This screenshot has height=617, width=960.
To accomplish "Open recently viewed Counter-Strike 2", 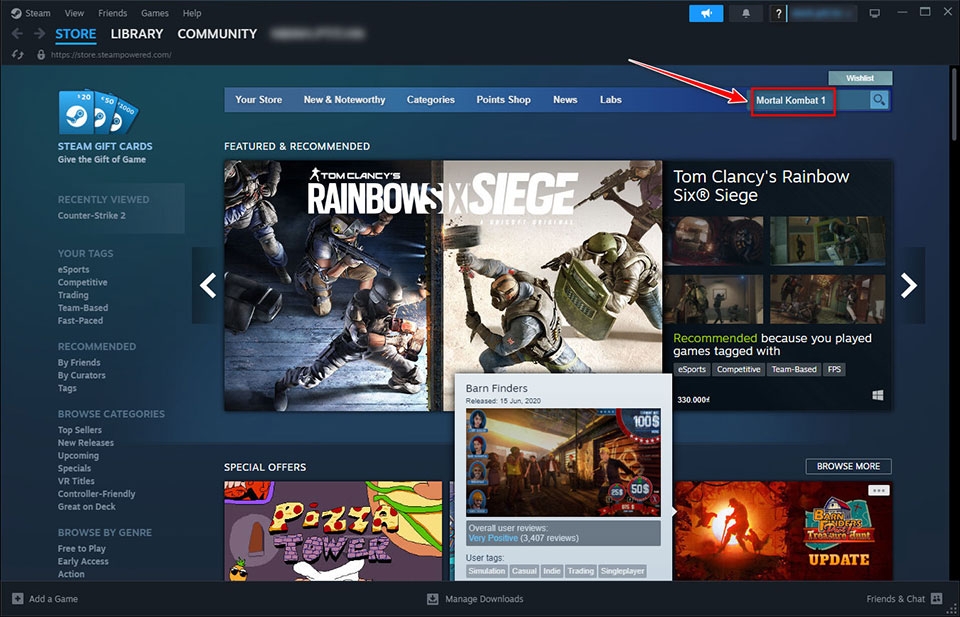I will [92, 215].
